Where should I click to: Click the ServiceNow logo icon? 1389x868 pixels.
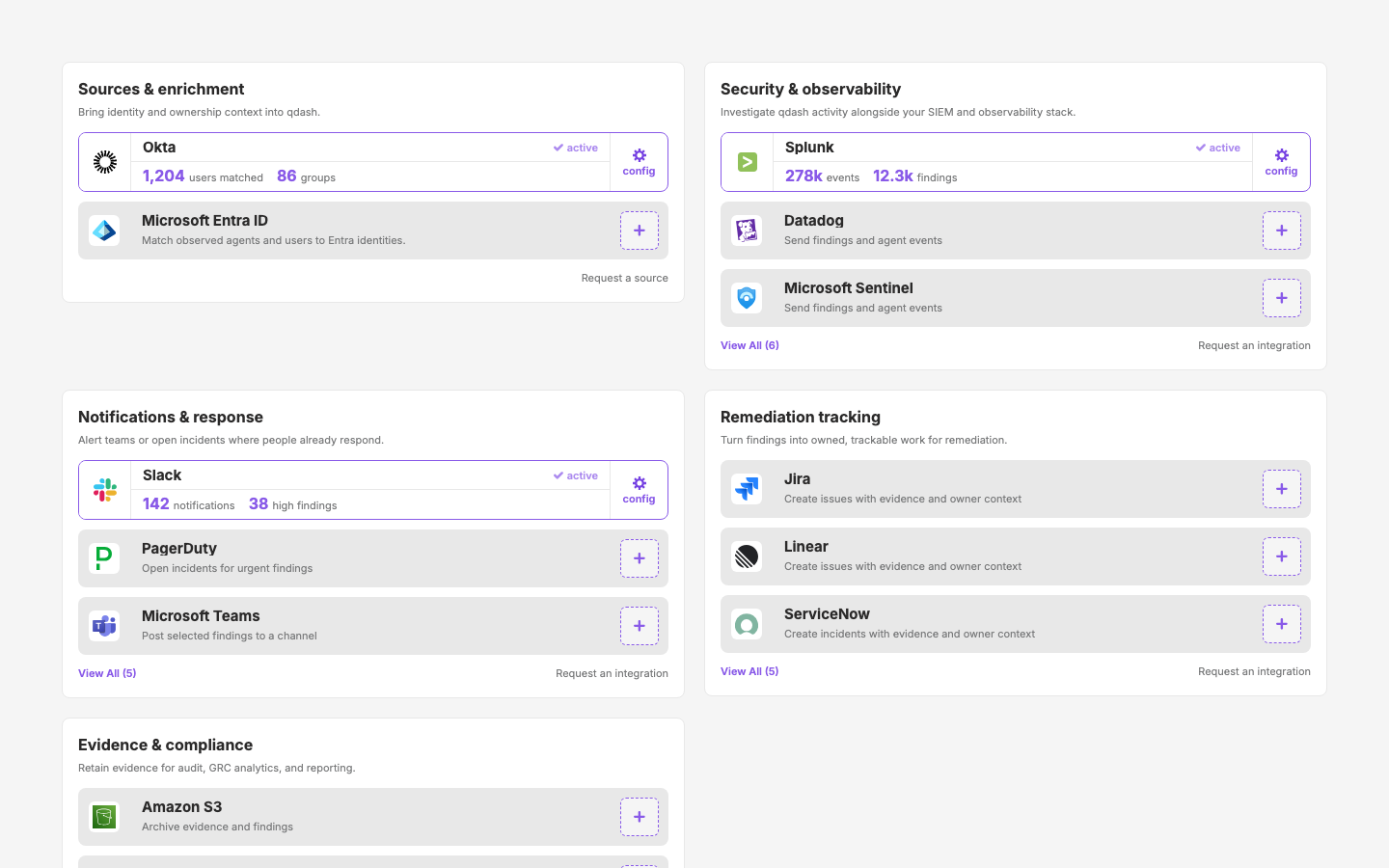coord(747,624)
